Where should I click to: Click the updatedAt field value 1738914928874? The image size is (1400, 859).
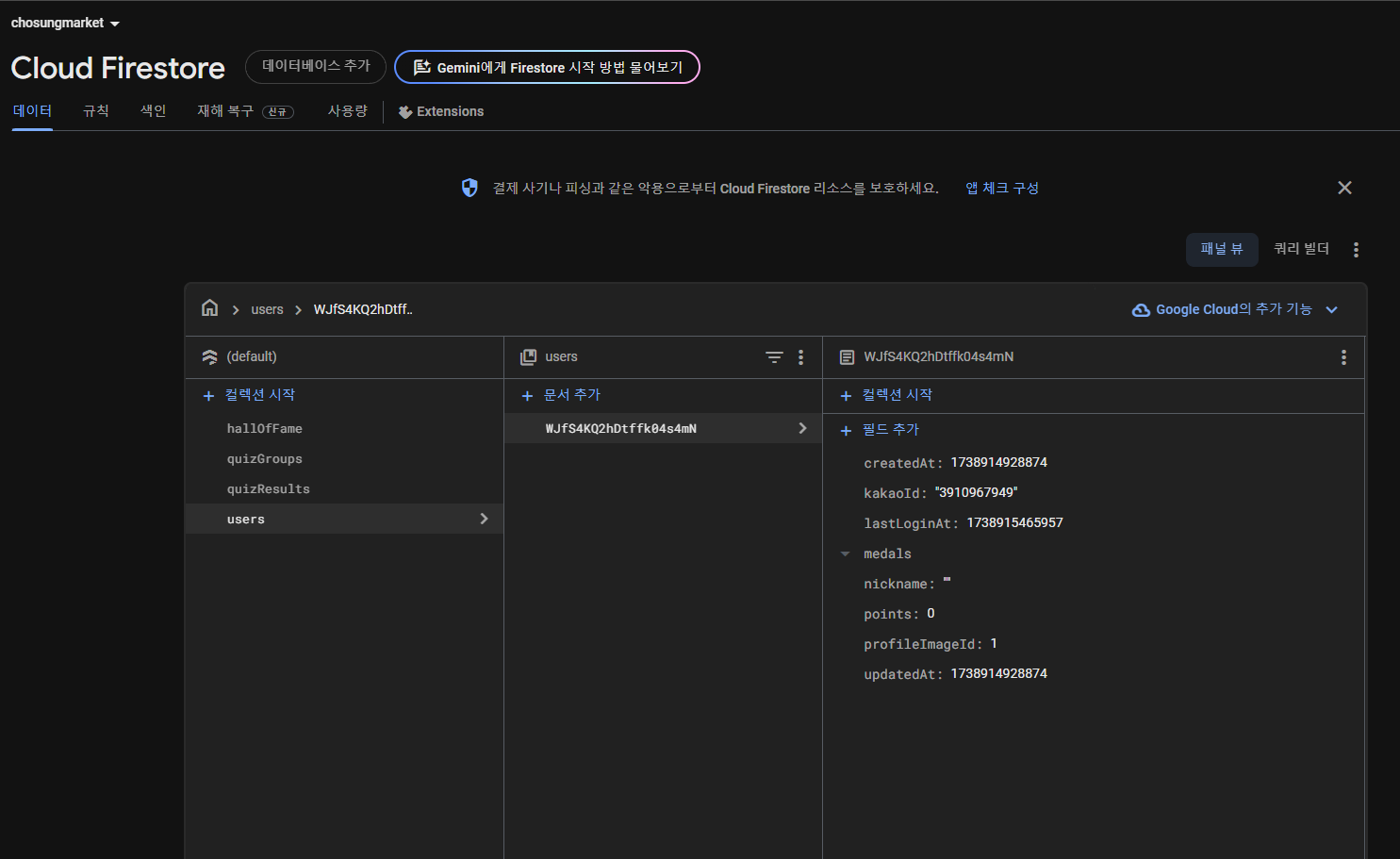pos(999,673)
